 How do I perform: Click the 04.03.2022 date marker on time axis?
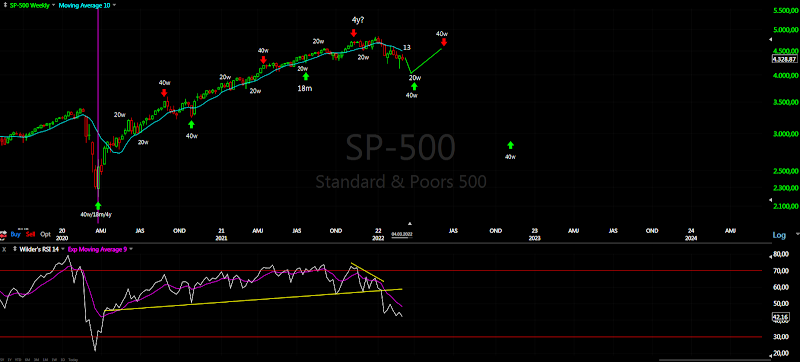pos(402,234)
